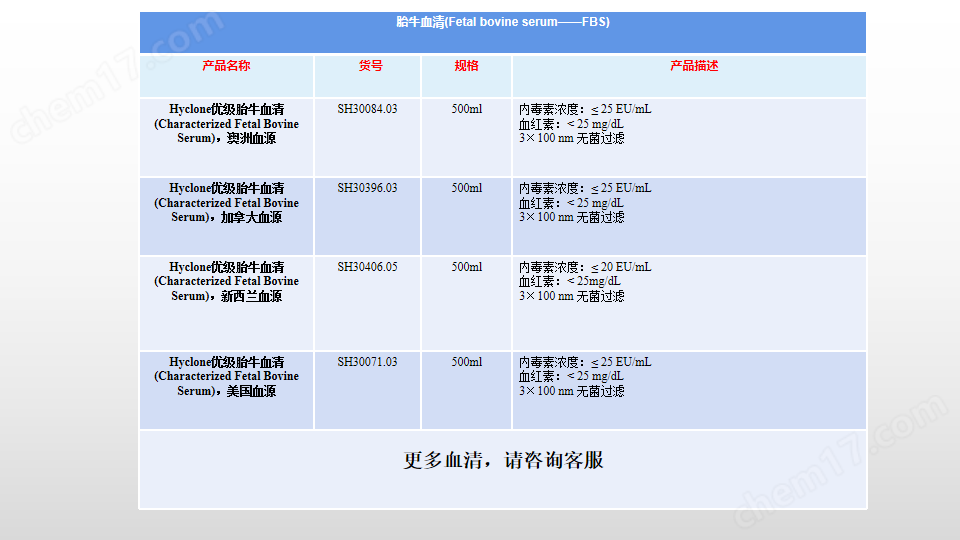
Task: Select catalog number SH30071.03
Action: coord(367,362)
